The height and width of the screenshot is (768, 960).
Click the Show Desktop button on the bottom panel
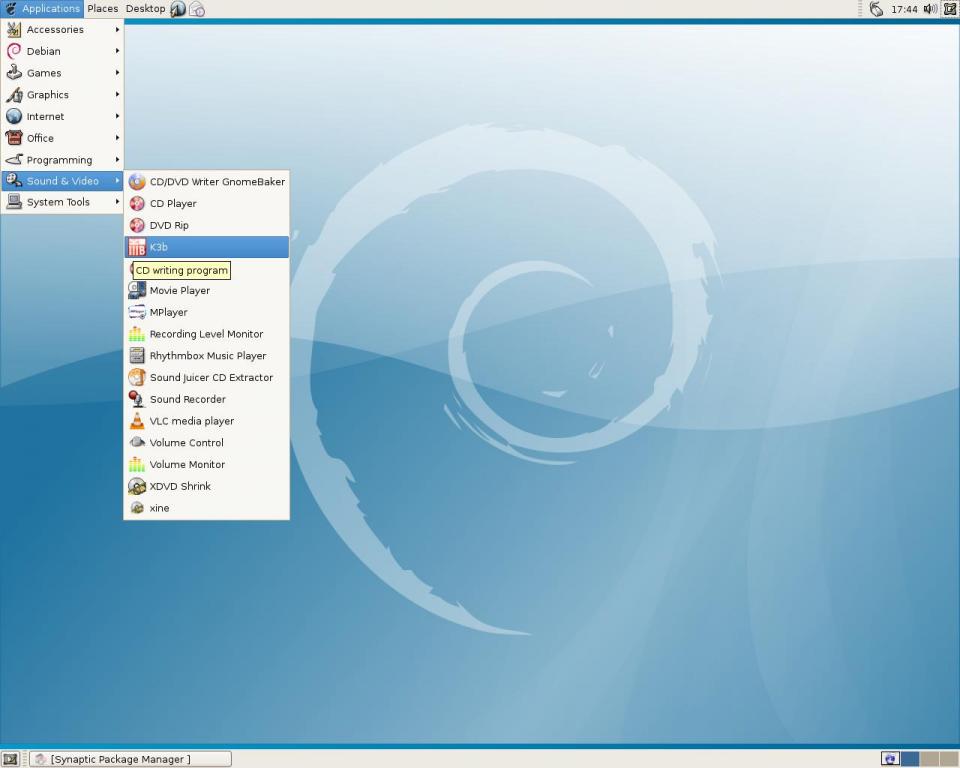point(10,759)
